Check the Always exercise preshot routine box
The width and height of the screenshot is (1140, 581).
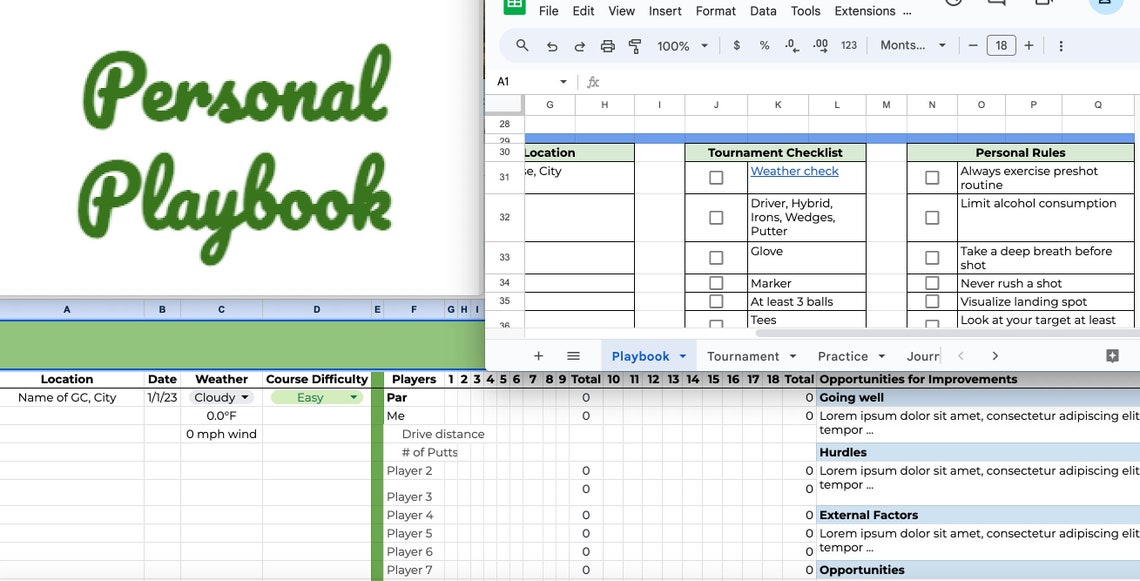click(931, 177)
